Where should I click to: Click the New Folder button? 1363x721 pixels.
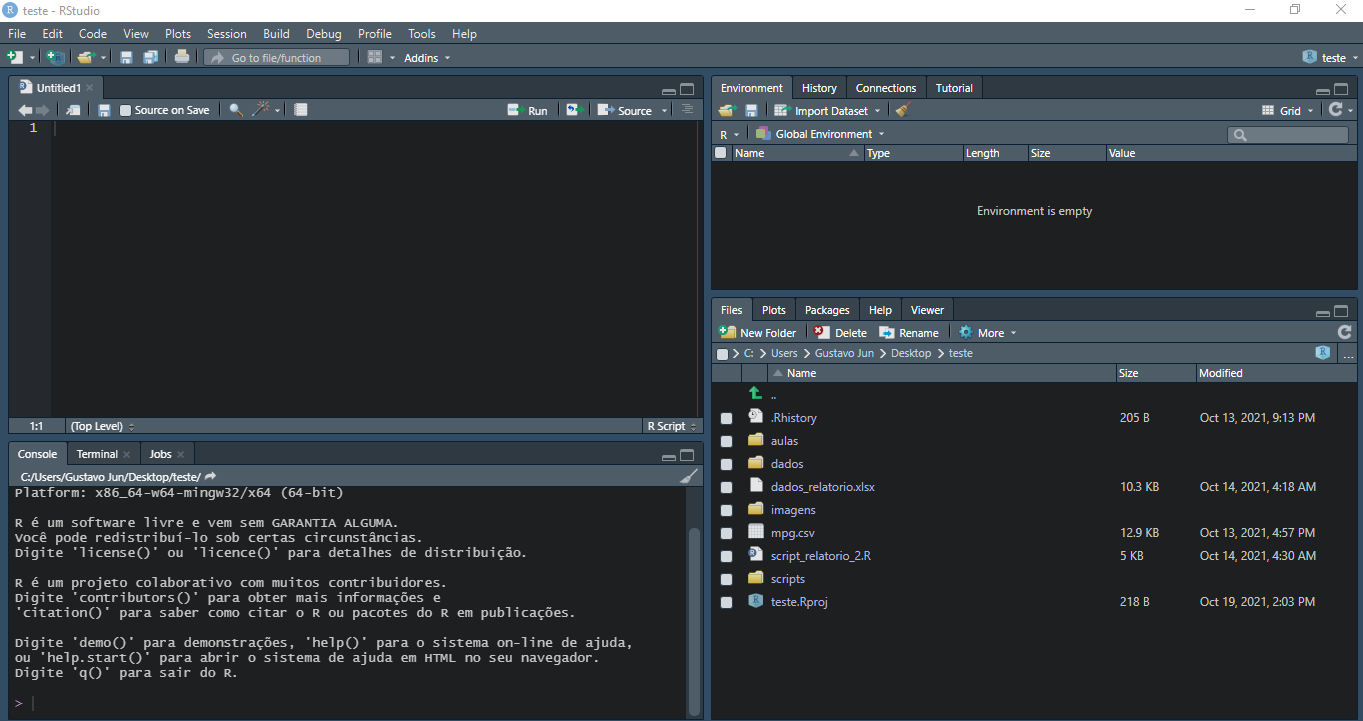(x=758, y=333)
